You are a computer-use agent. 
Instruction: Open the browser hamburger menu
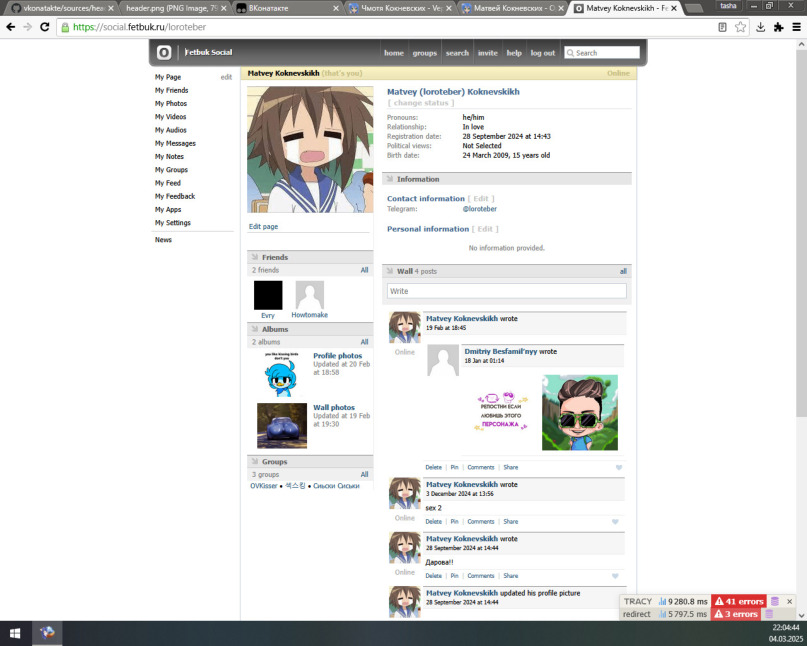796,27
